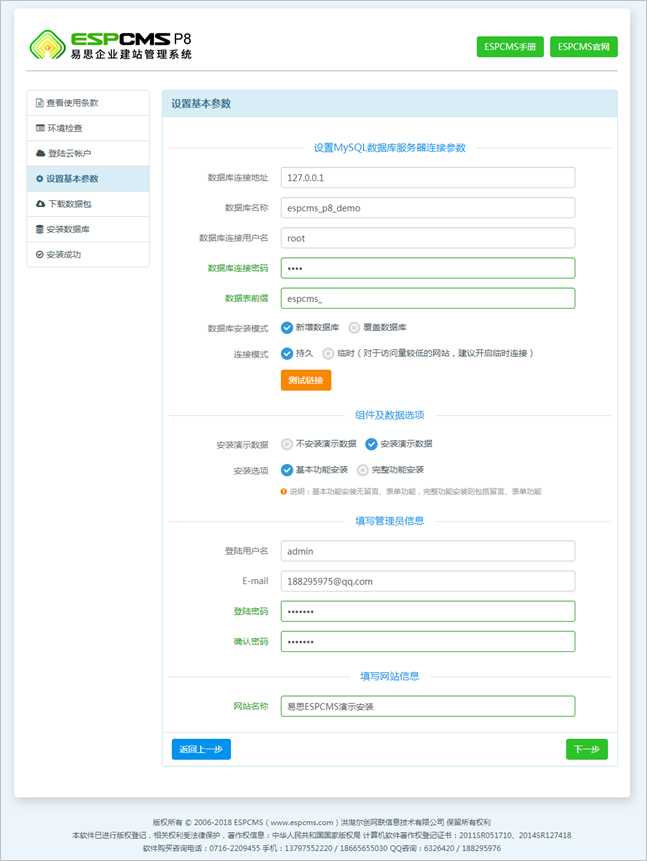Focus the 确认密码 password field
Screen dimensions: 647x861
428,642
